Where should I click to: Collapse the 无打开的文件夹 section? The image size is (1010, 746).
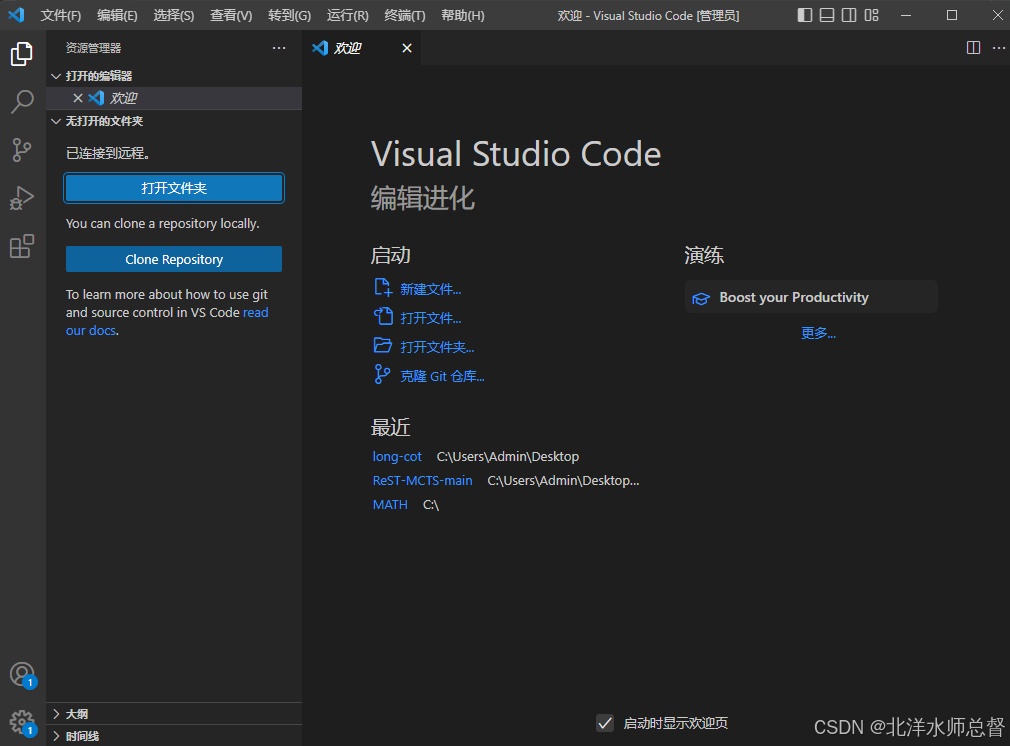(x=56, y=121)
